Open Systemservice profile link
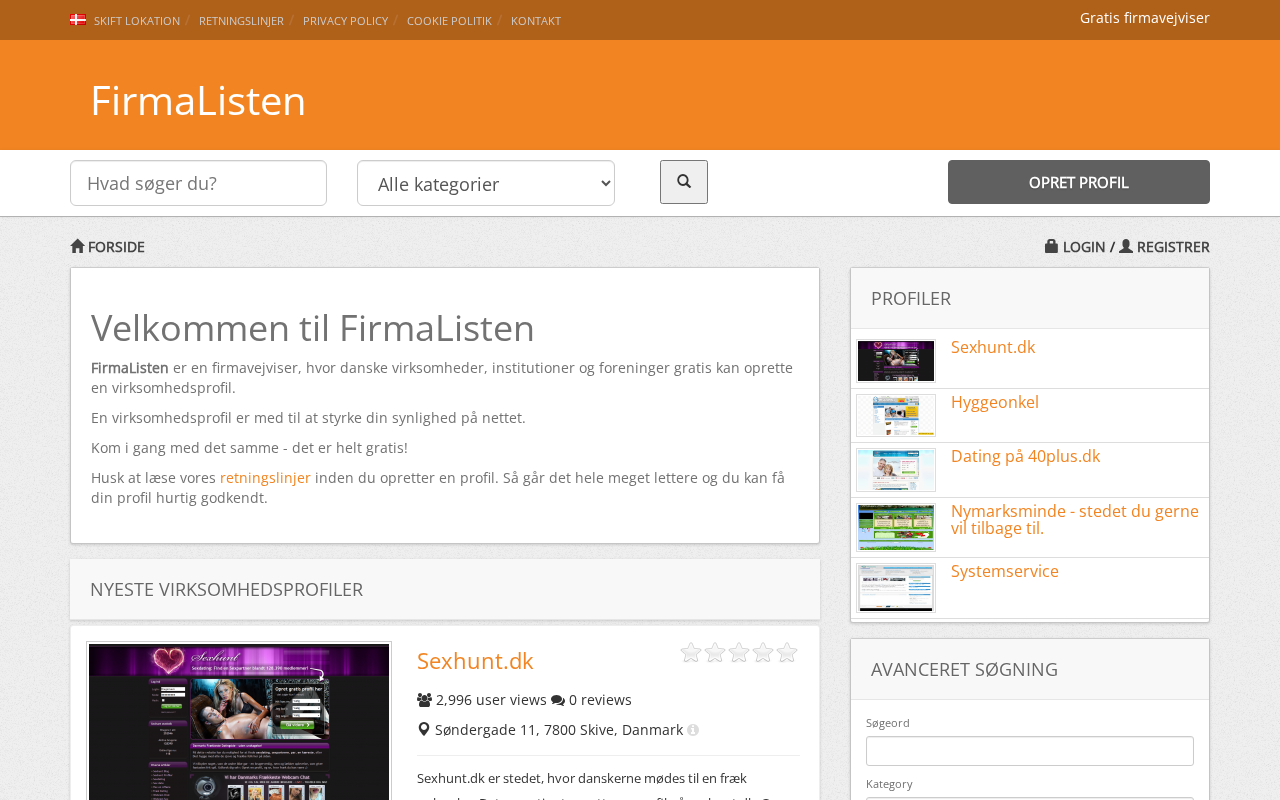 (1005, 571)
